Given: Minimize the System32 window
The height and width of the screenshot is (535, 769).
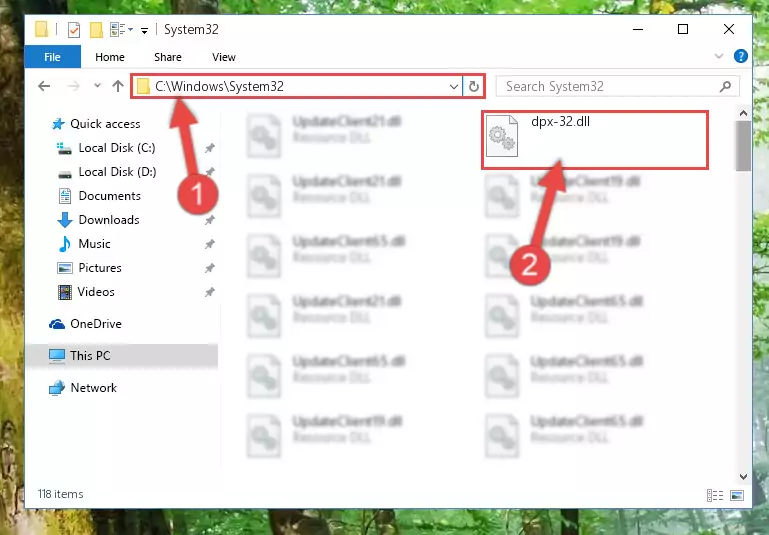Looking at the screenshot, I should pos(638,29).
